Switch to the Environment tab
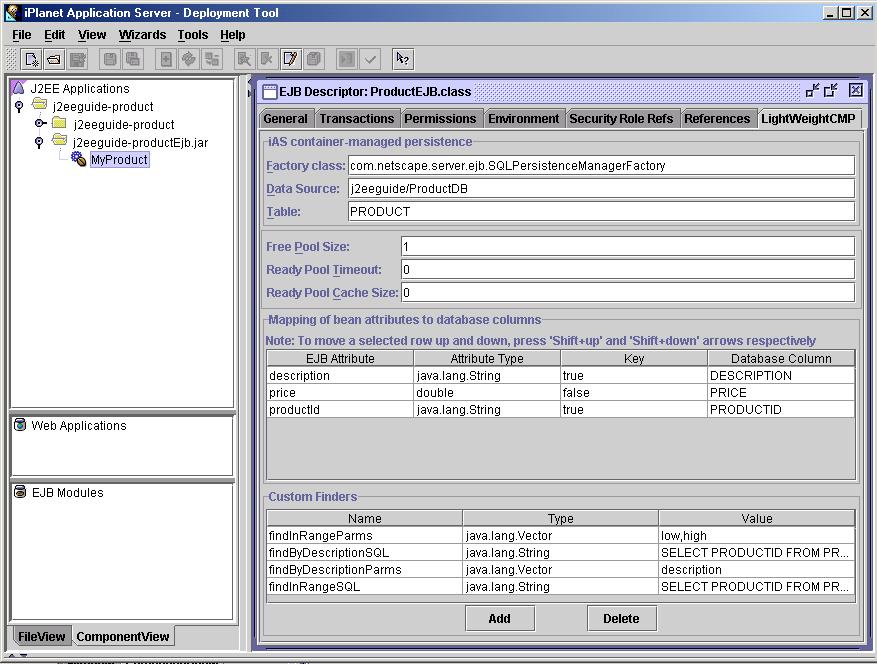 pos(524,119)
